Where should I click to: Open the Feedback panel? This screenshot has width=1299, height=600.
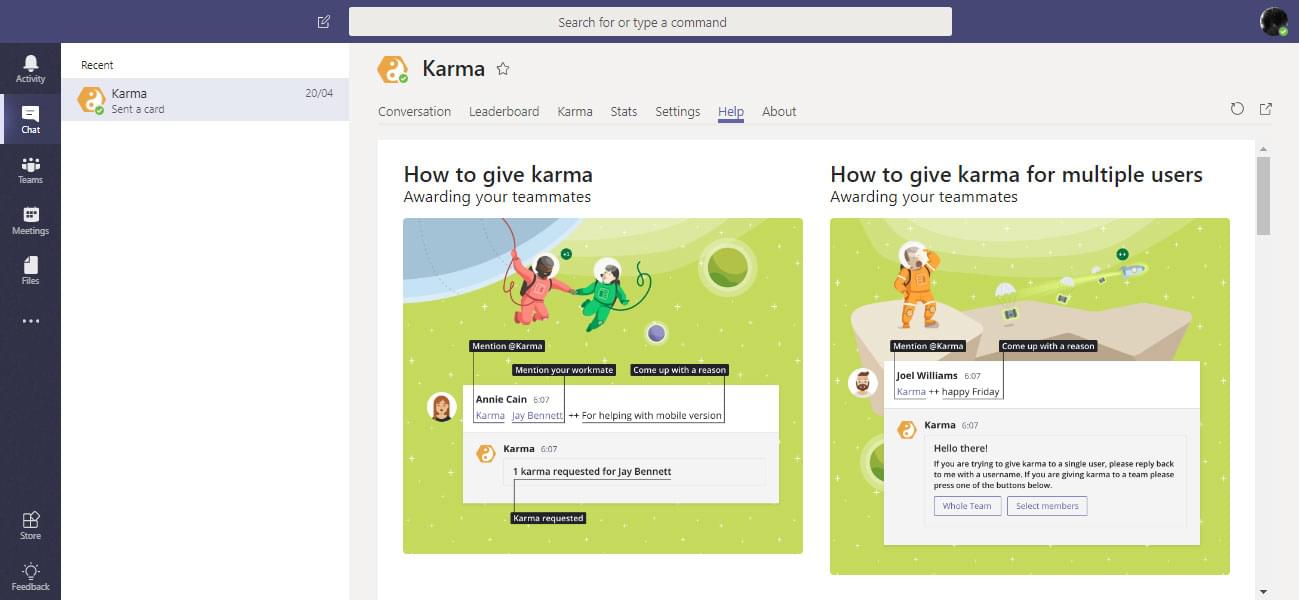coord(30,576)
